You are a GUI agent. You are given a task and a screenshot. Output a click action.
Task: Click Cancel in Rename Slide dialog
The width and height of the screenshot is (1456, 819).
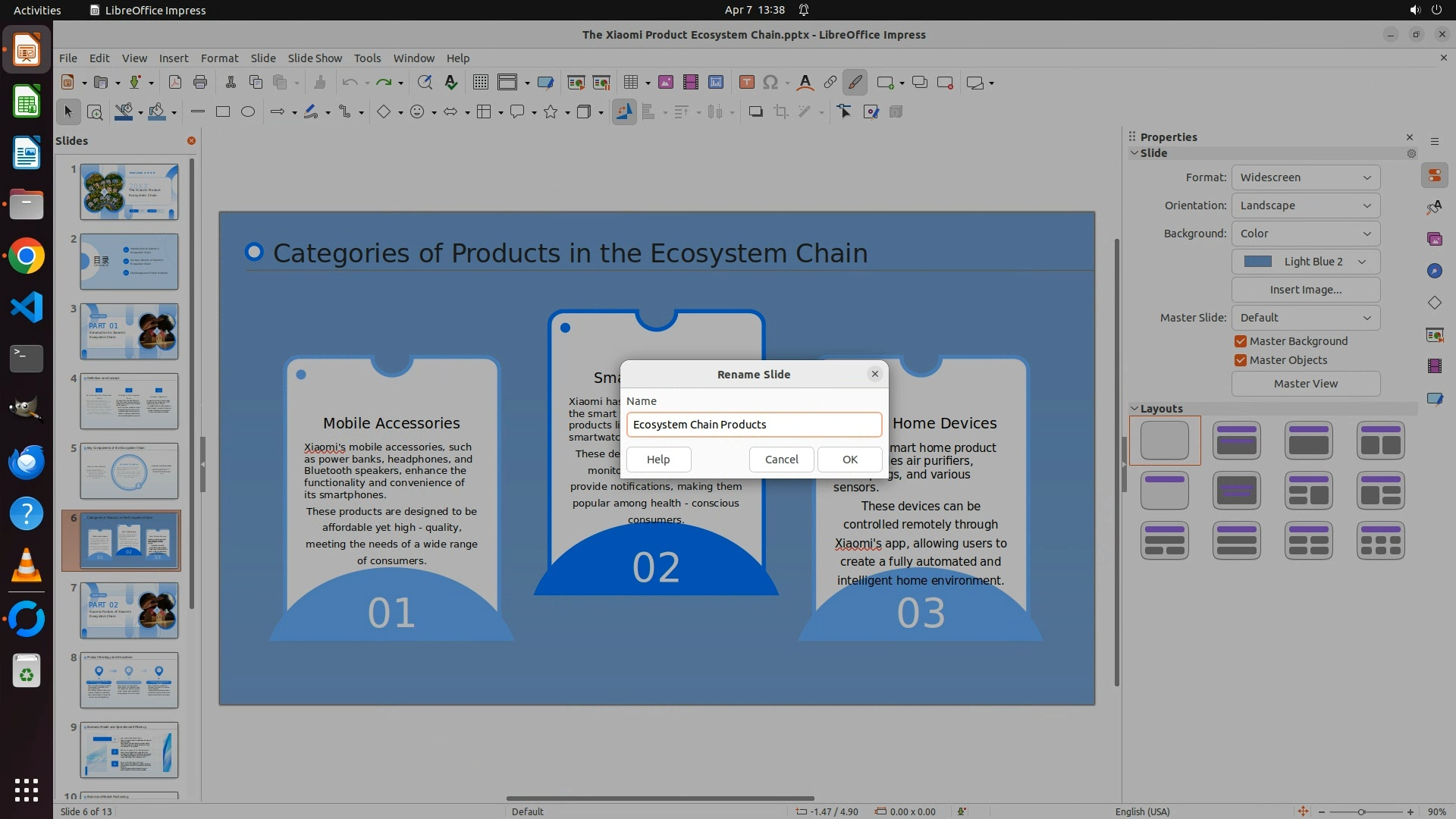pyautogui.click(x=781, y=460)
